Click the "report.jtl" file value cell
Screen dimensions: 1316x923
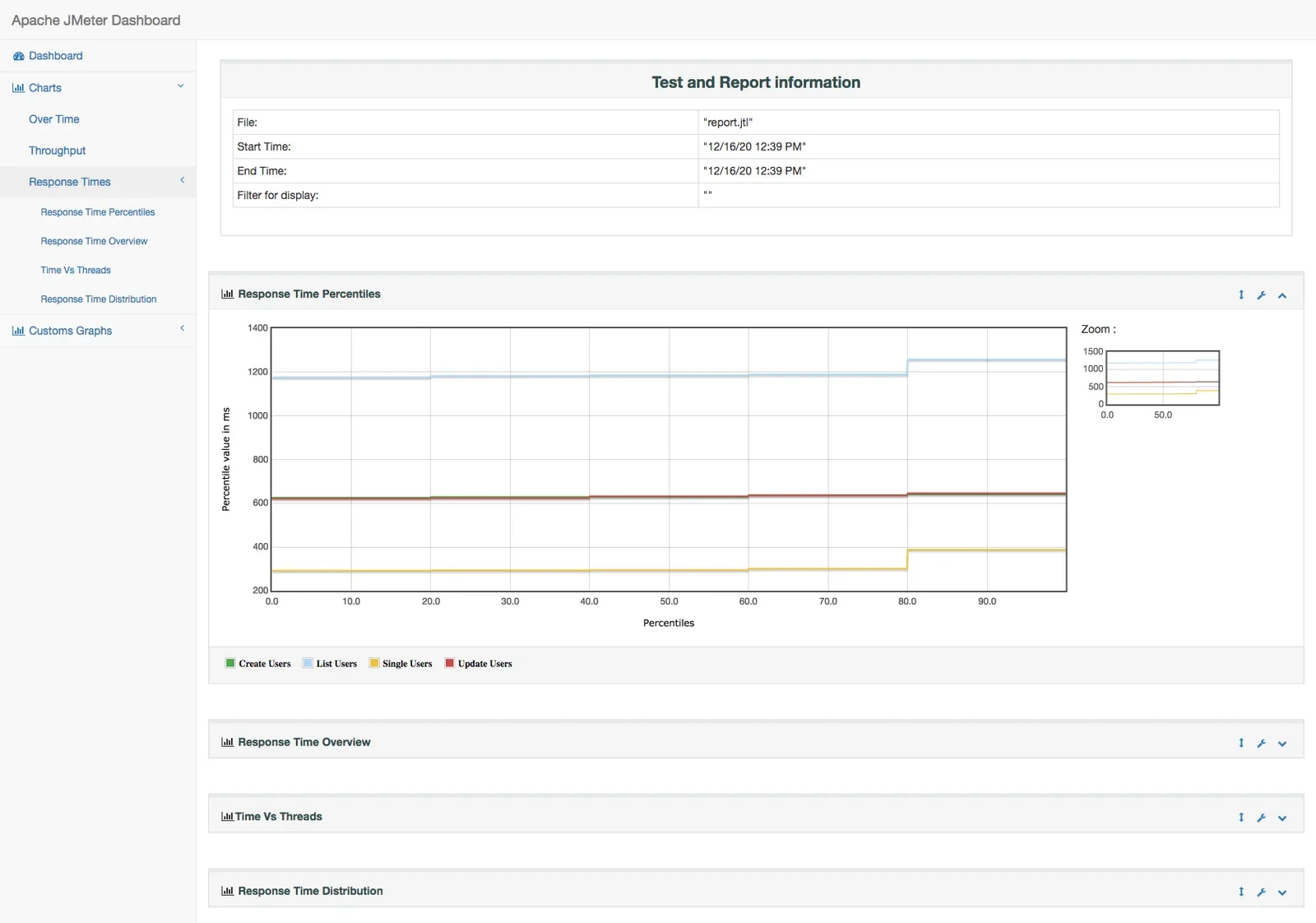(989, 123)
